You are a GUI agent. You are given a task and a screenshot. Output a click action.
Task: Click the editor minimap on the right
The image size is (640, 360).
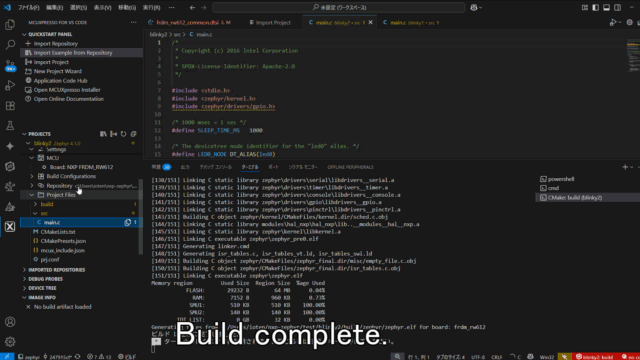click(633, 56)
